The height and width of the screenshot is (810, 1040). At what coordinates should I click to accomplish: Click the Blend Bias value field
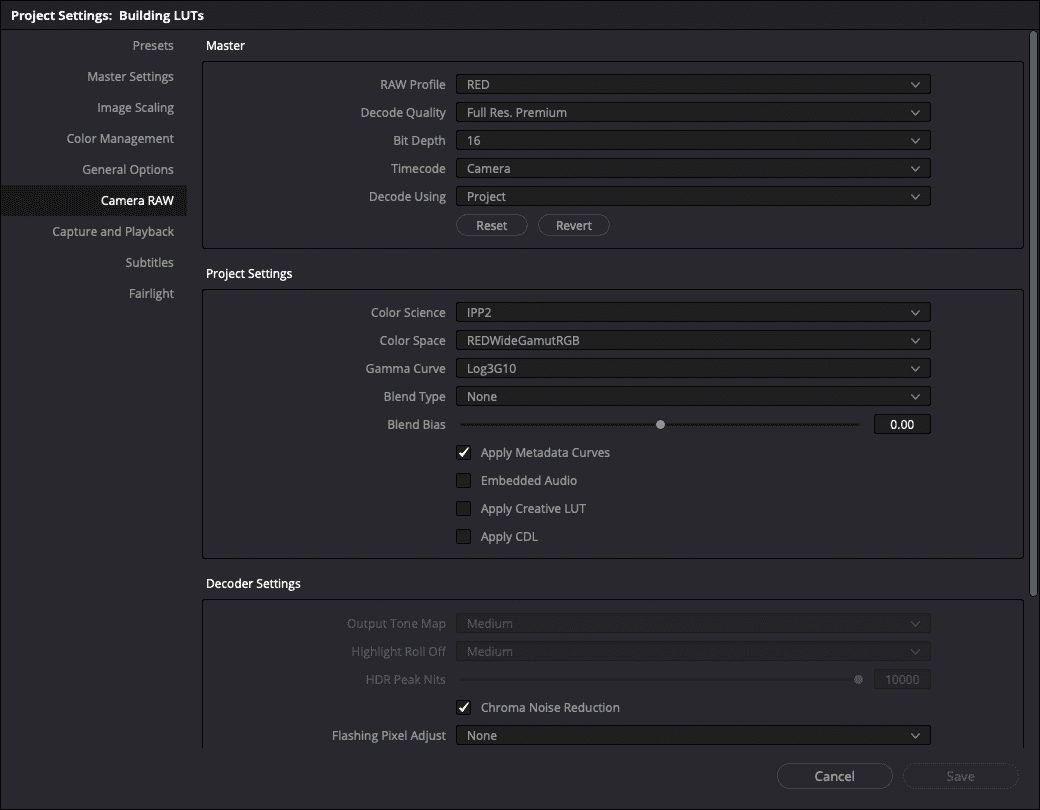901,424
